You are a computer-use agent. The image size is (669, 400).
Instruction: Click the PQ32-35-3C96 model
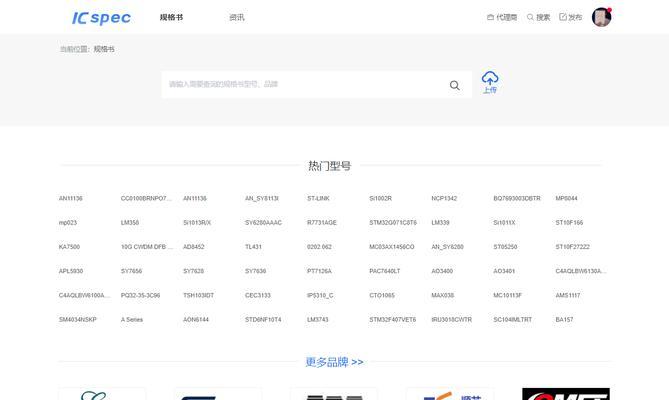(x=140, y=296)
